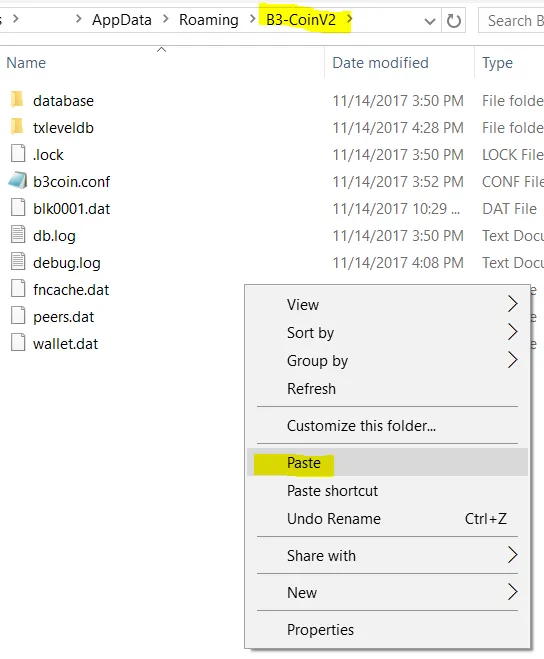Open Properties from the context menu
This screenshot has width=544, height=659.
coord(387,630)
